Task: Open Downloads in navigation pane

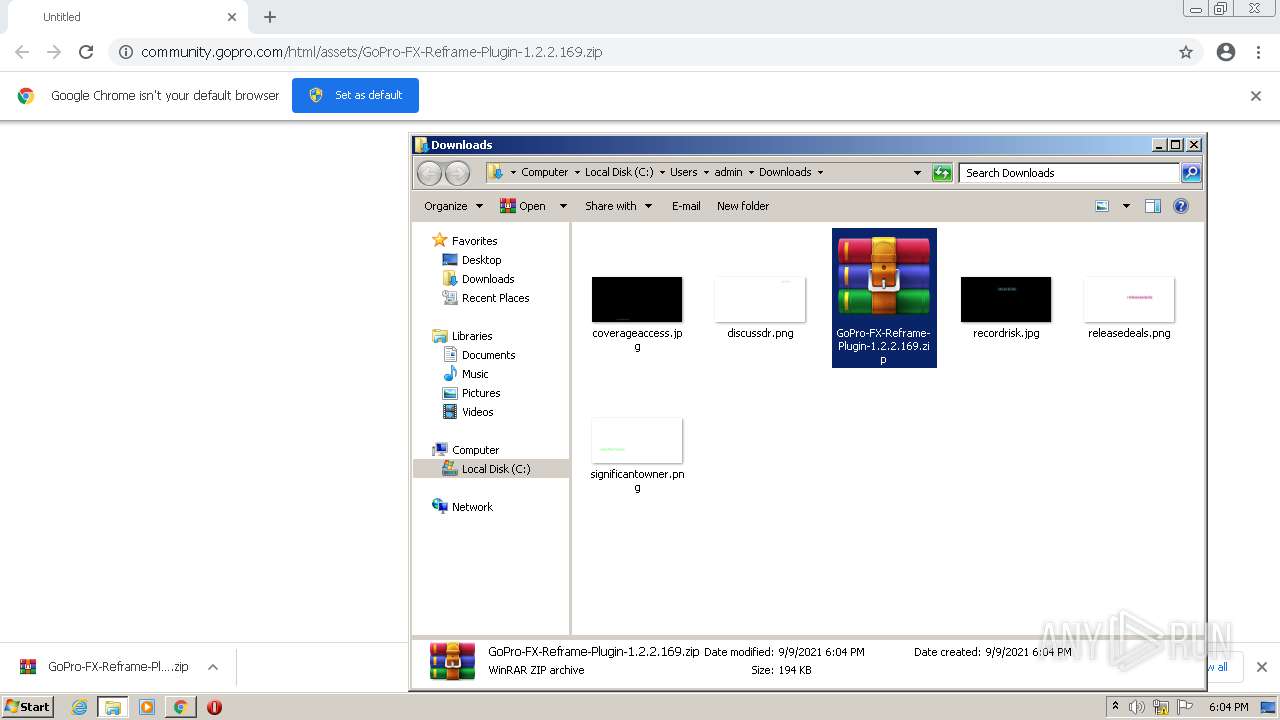Action: tap(488, 279)
